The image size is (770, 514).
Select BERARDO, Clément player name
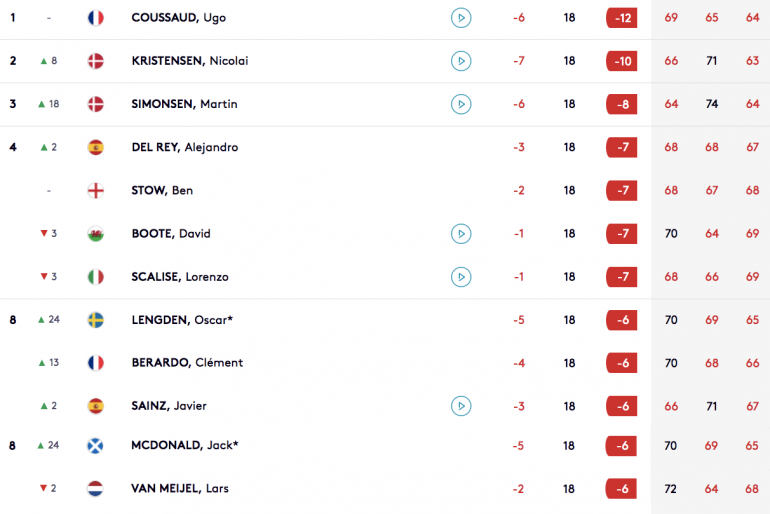187,363
